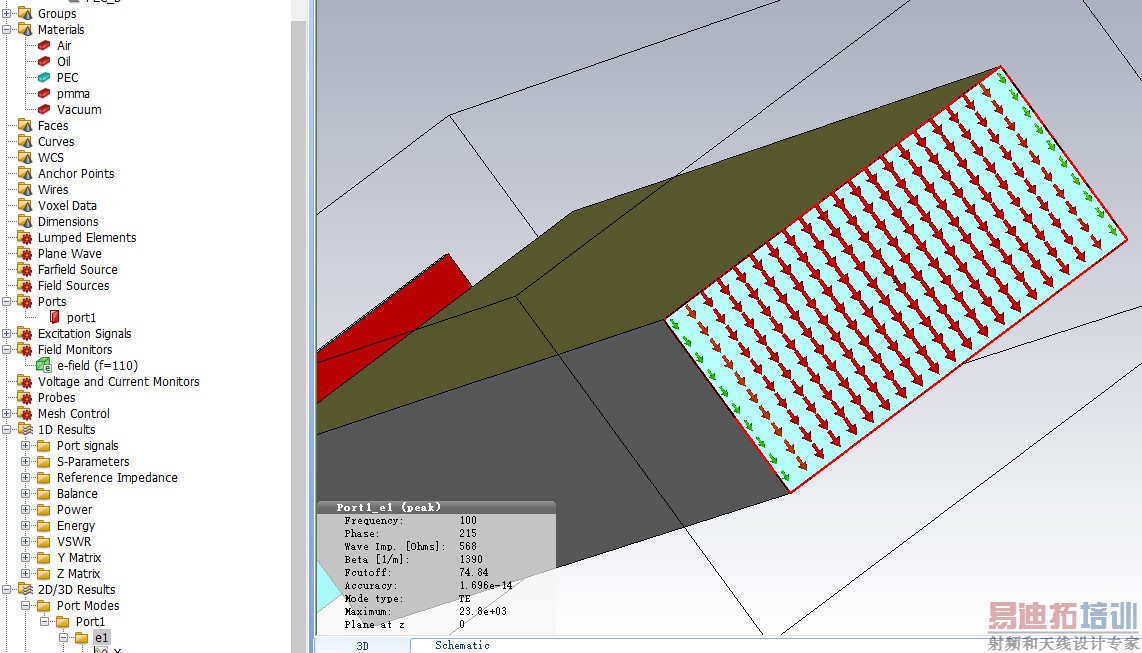The width and height of the screenshot is (1142, 653).
Task: Select the Z Matrix folder
Action: pos(79,574)
